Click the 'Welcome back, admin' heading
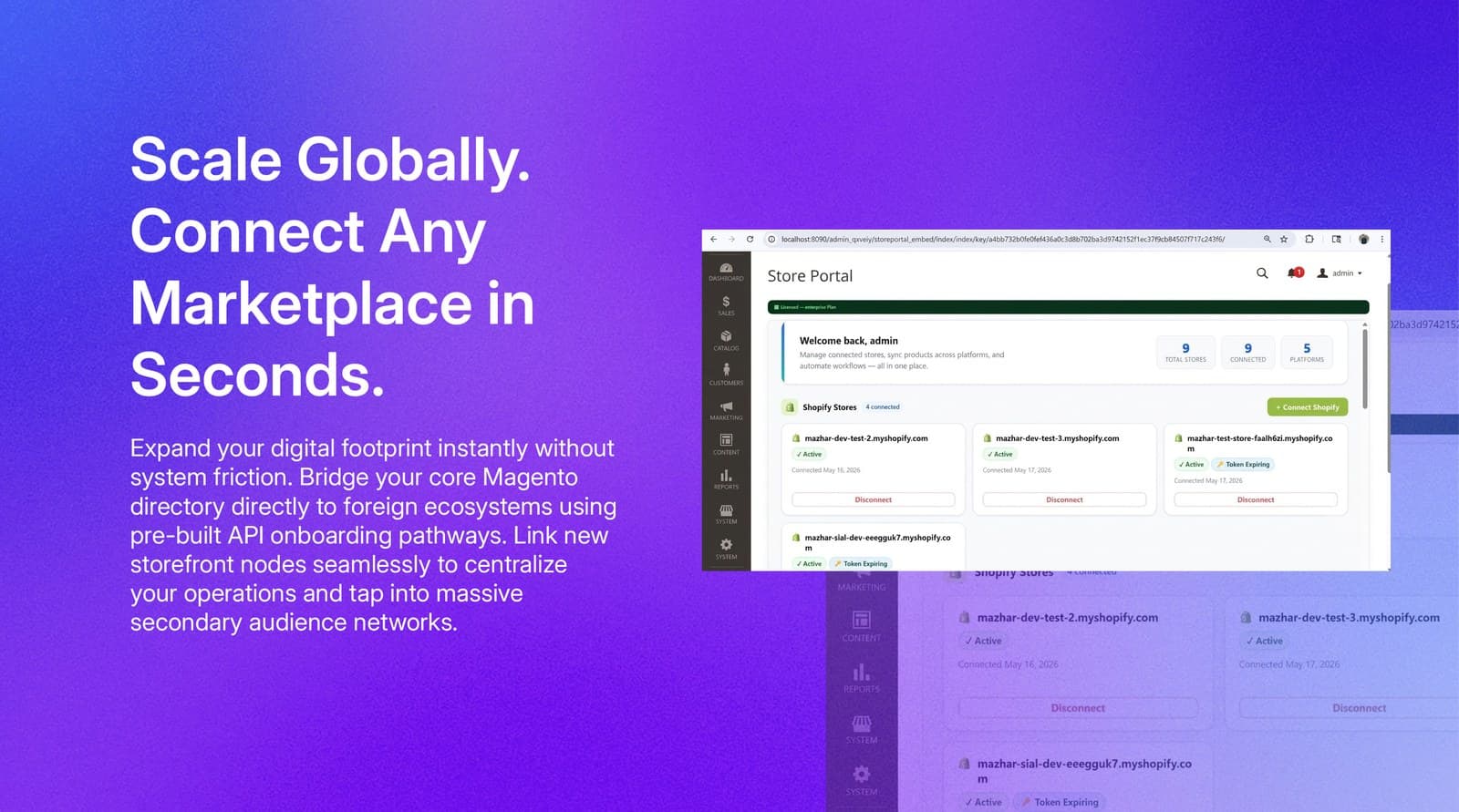1459x812 pixels. (x=848, y=341)
